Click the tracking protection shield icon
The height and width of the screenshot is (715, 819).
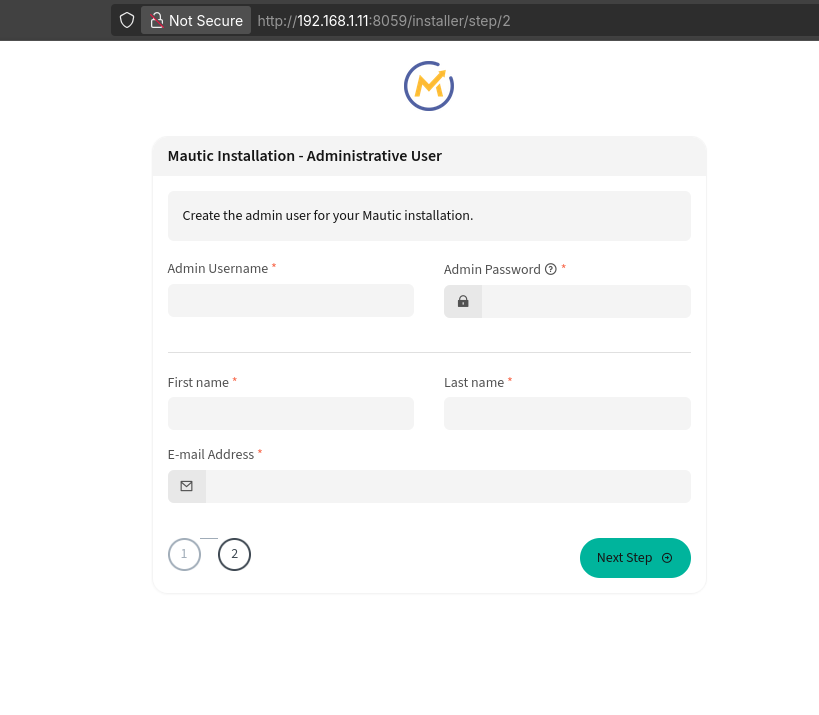click(127, 20)
